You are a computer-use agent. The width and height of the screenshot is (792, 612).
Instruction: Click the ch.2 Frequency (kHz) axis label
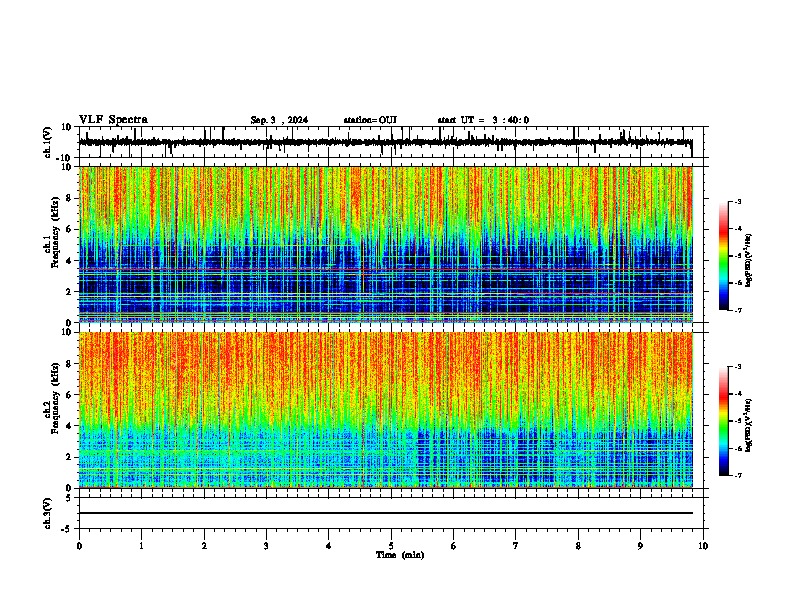(x=52, y=398)
